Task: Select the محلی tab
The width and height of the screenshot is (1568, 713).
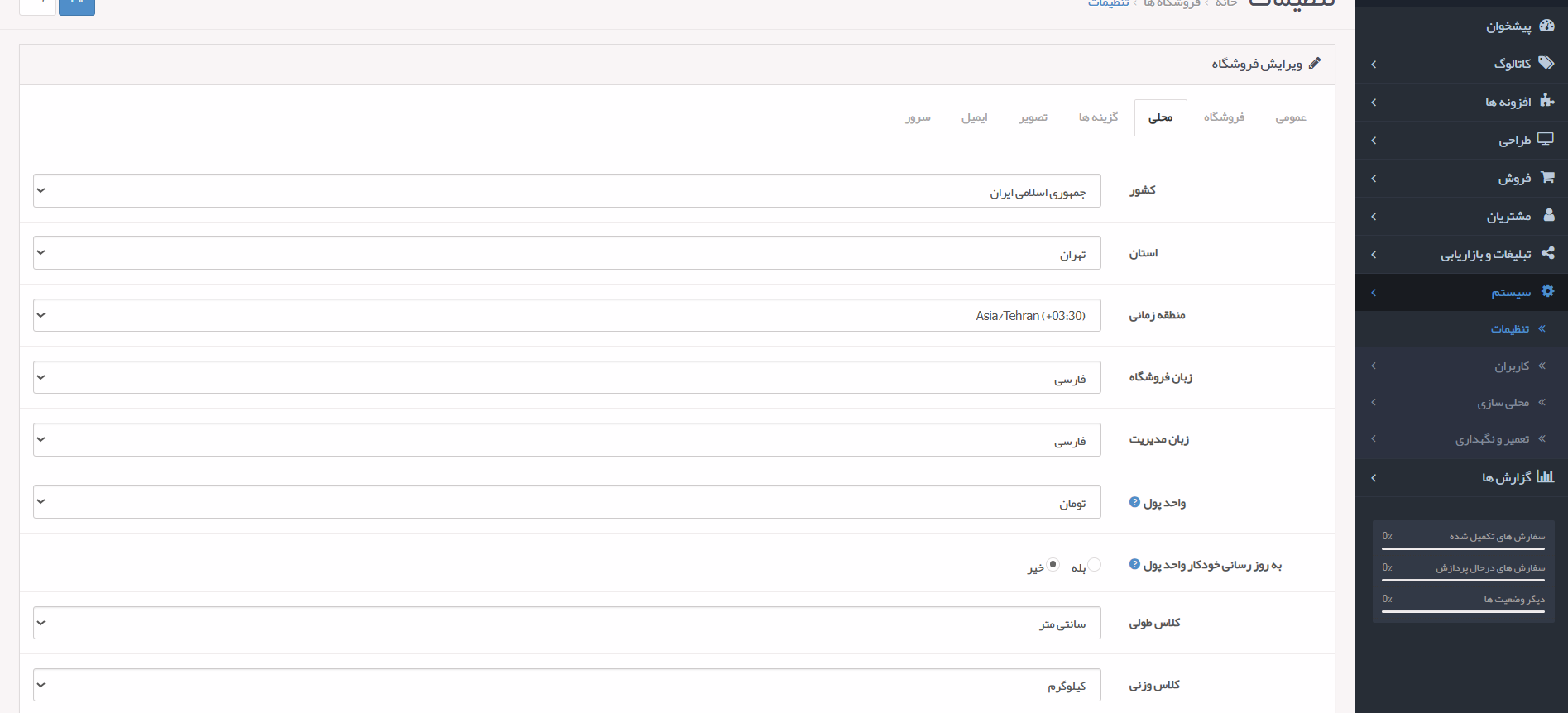Action: click(1161, 117)
